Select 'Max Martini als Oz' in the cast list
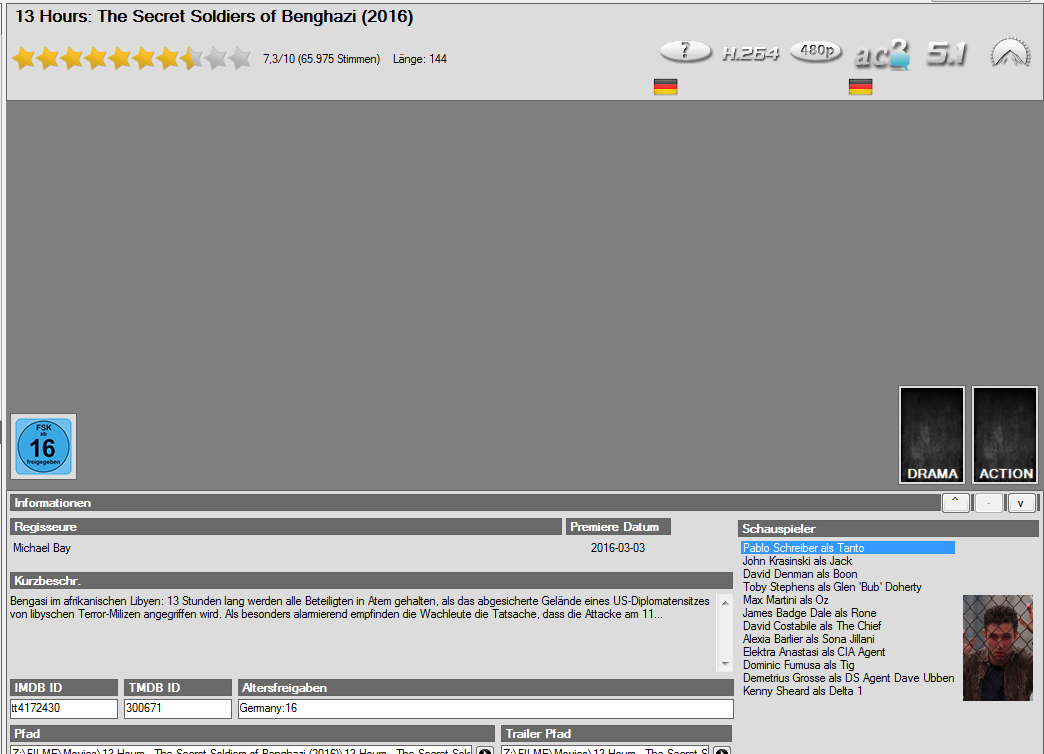 786,599
